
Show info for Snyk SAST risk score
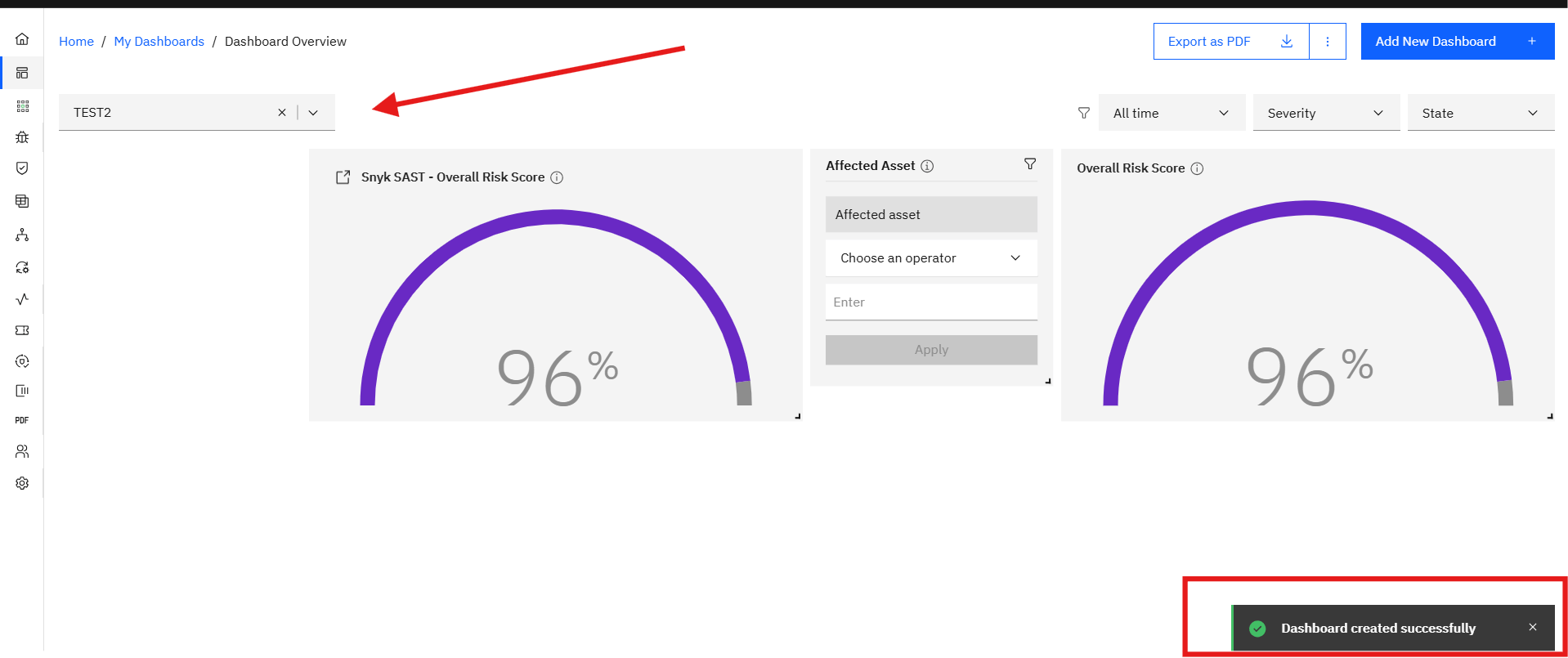(557, 177)
